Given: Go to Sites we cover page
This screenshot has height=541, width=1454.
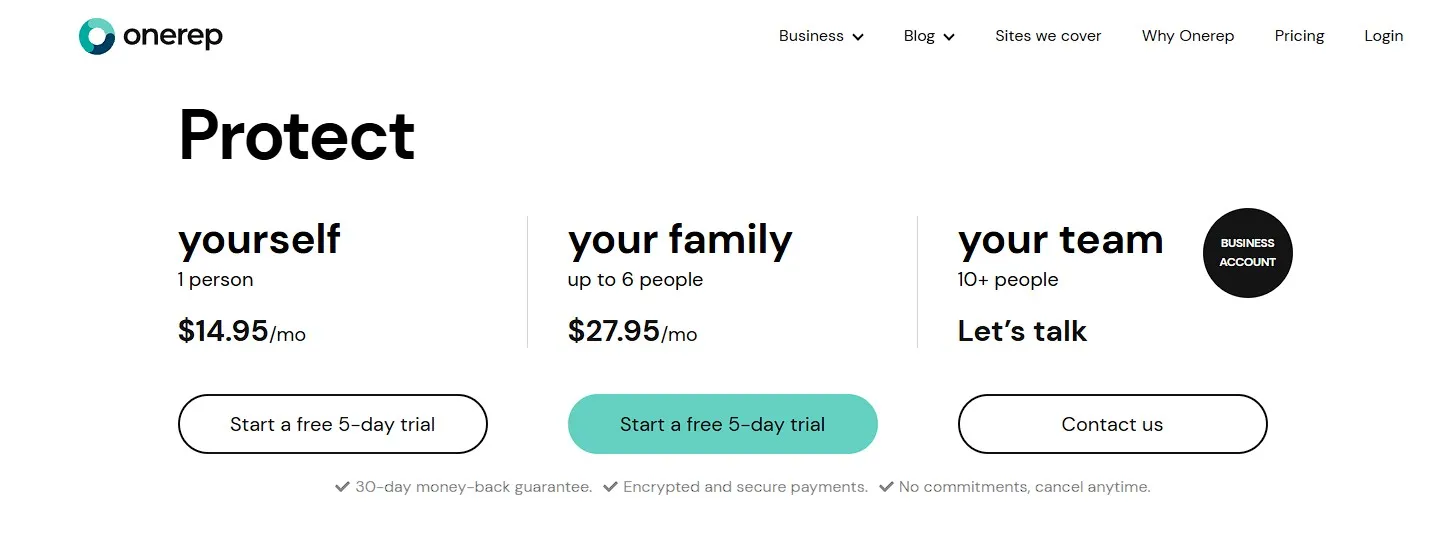Looking at the screenshot, I should click(1048, 36).
